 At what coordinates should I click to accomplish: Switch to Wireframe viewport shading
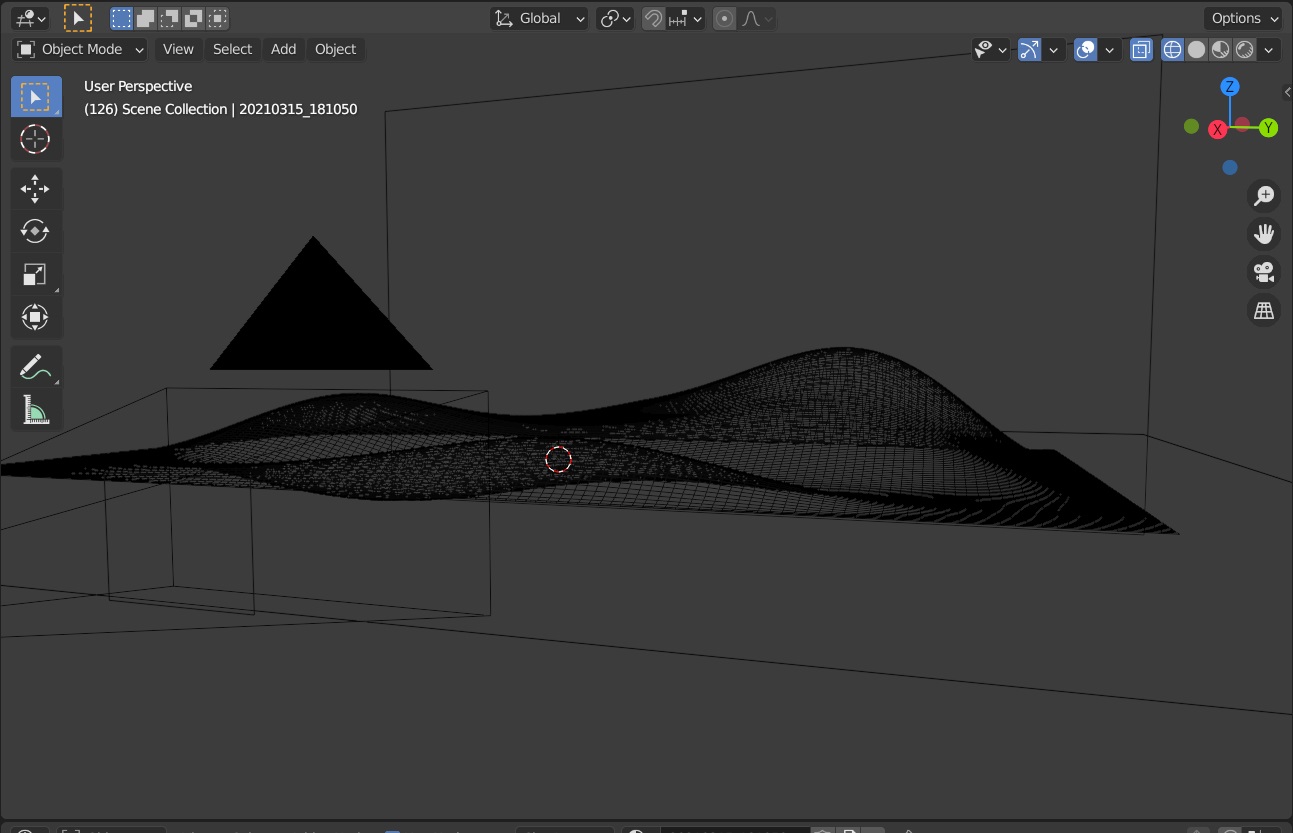pyautogui.click(x=1172, y=49)
